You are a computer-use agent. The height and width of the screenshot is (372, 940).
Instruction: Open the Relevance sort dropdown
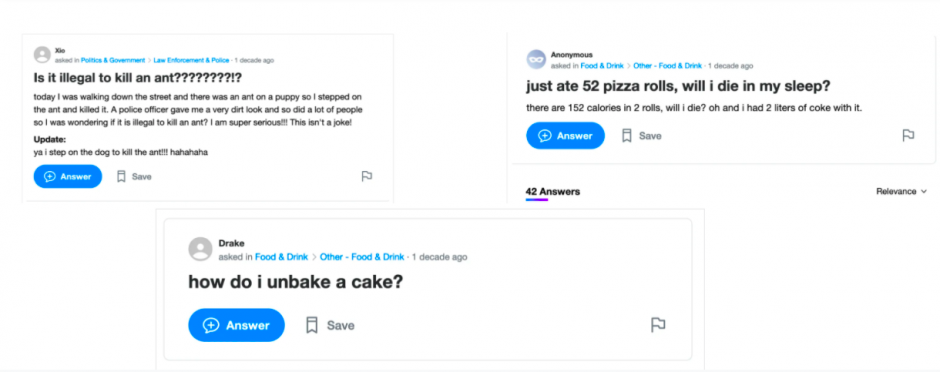click(x=901, y=192)
